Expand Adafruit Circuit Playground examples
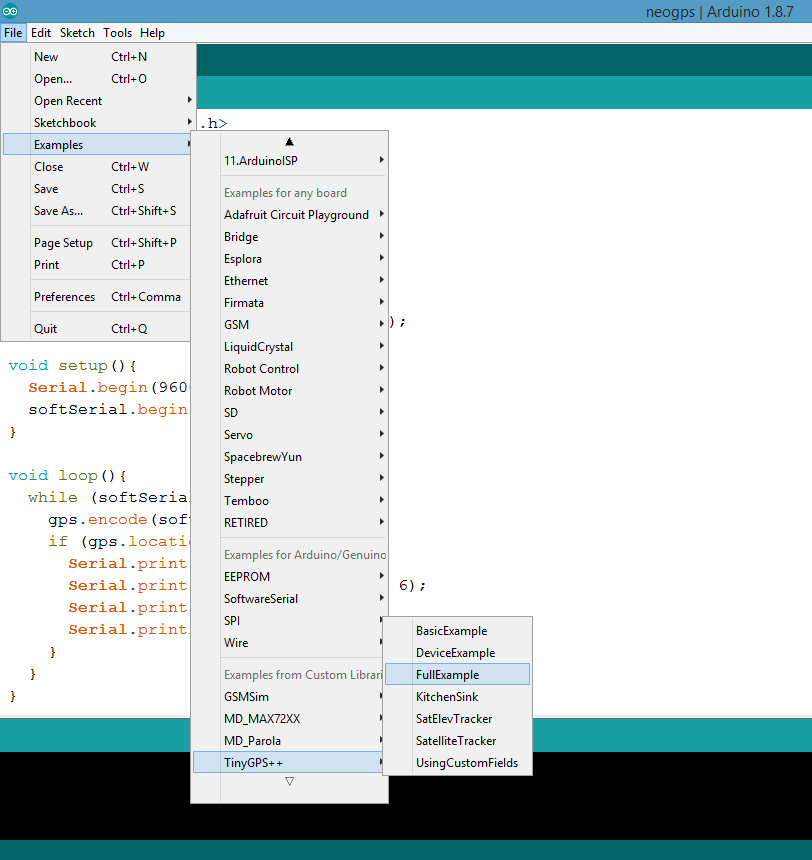Image resolution: width=812 pixels, height=860 pixels. coord(289,214)
